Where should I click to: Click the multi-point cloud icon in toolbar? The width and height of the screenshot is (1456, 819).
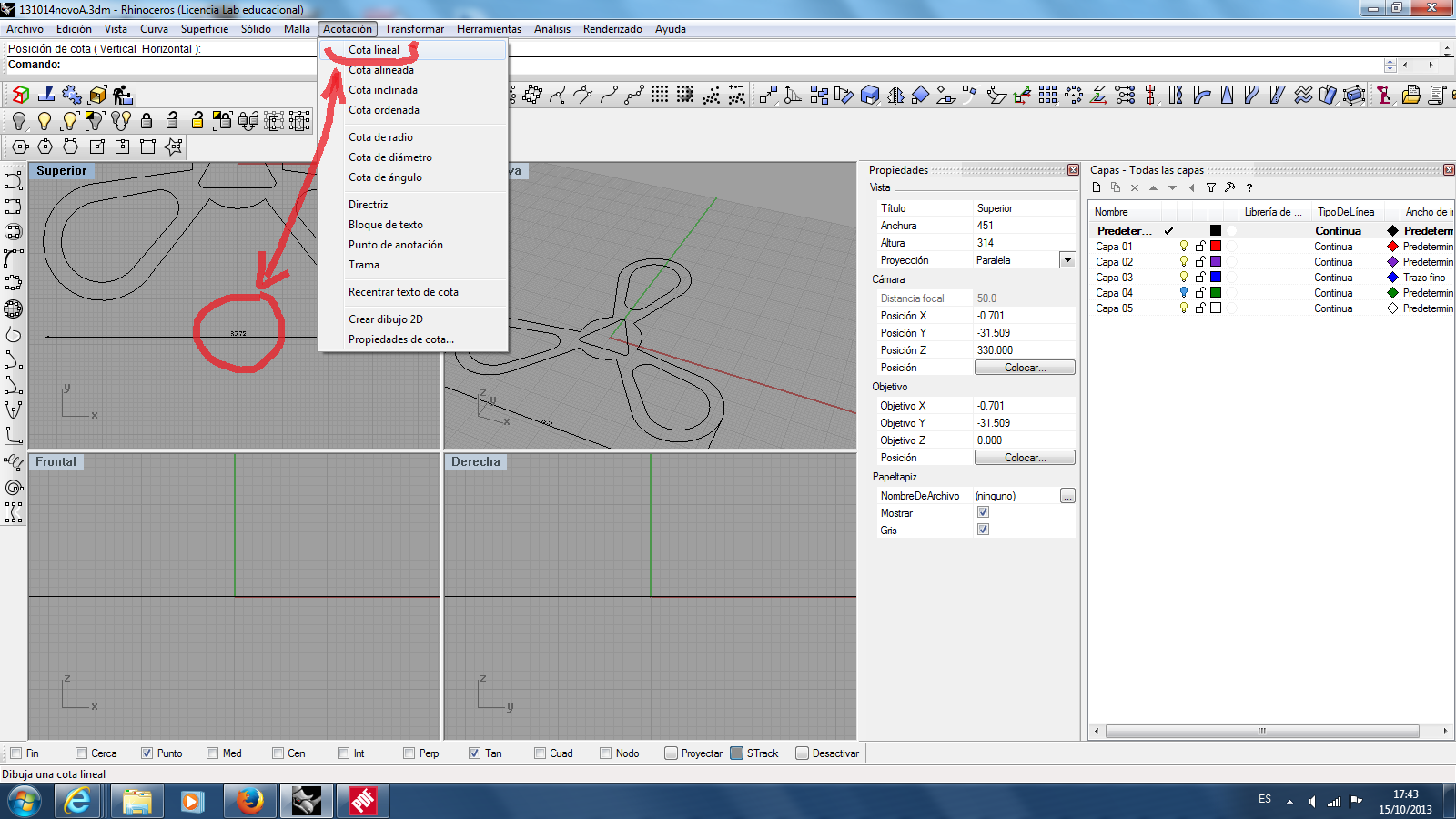711,95
